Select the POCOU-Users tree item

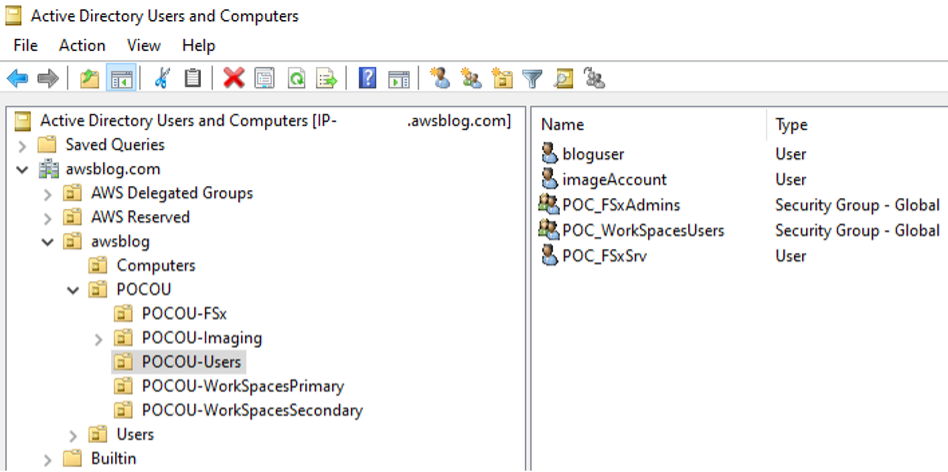pyautogui.click(x=191, y=362)
